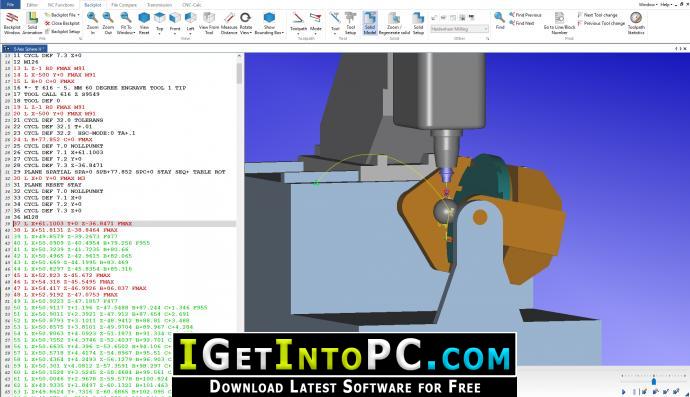Select the Measure Distance tool
This screenshot has width=690, height=397.
(x=229, y=23)
